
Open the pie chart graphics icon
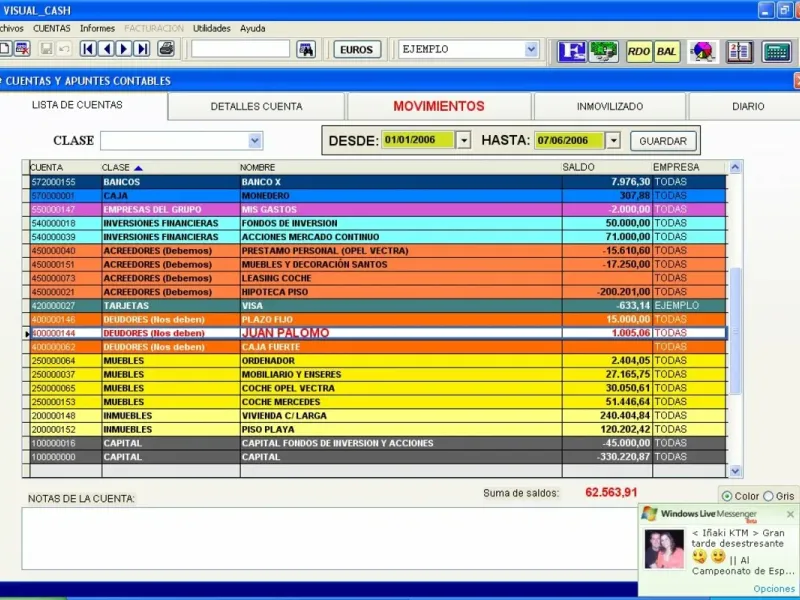tap(703, 52)
